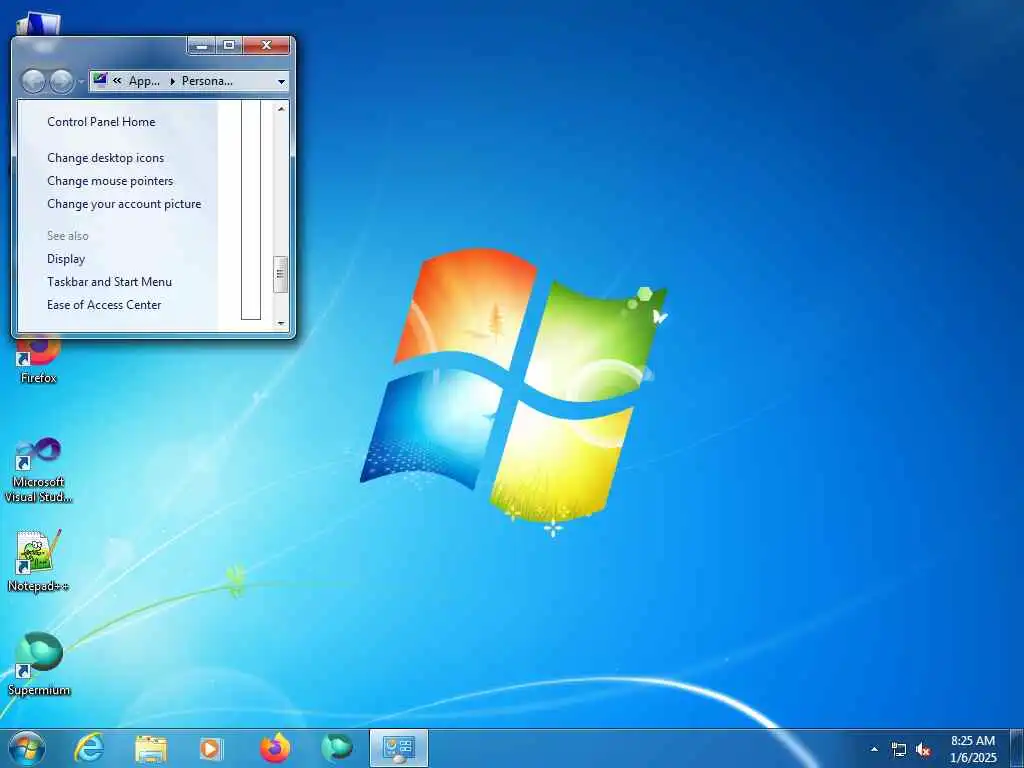Click the network status tray icon
The width and height of the screenshot is (1024, 768).
[899, 750]
